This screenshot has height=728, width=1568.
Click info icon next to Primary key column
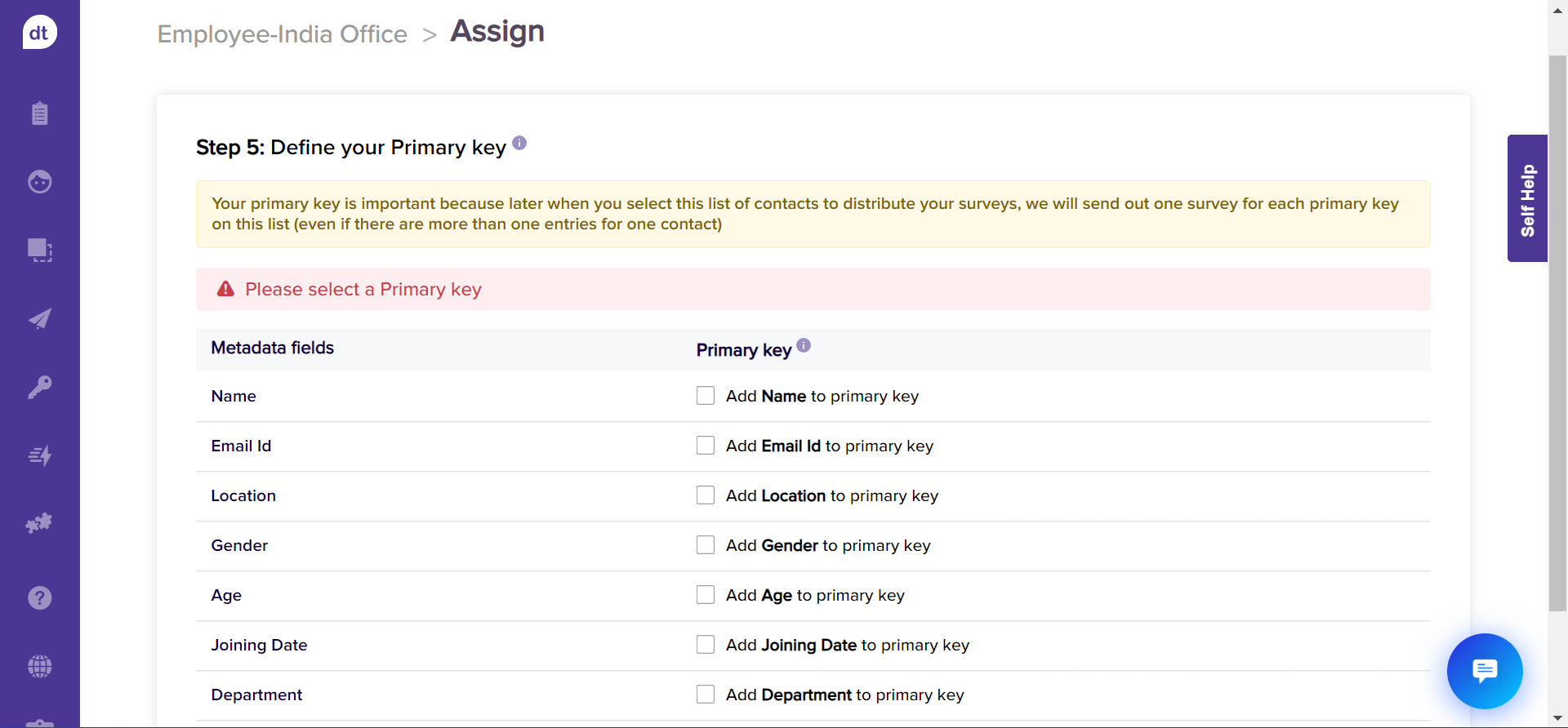point(804,345)
